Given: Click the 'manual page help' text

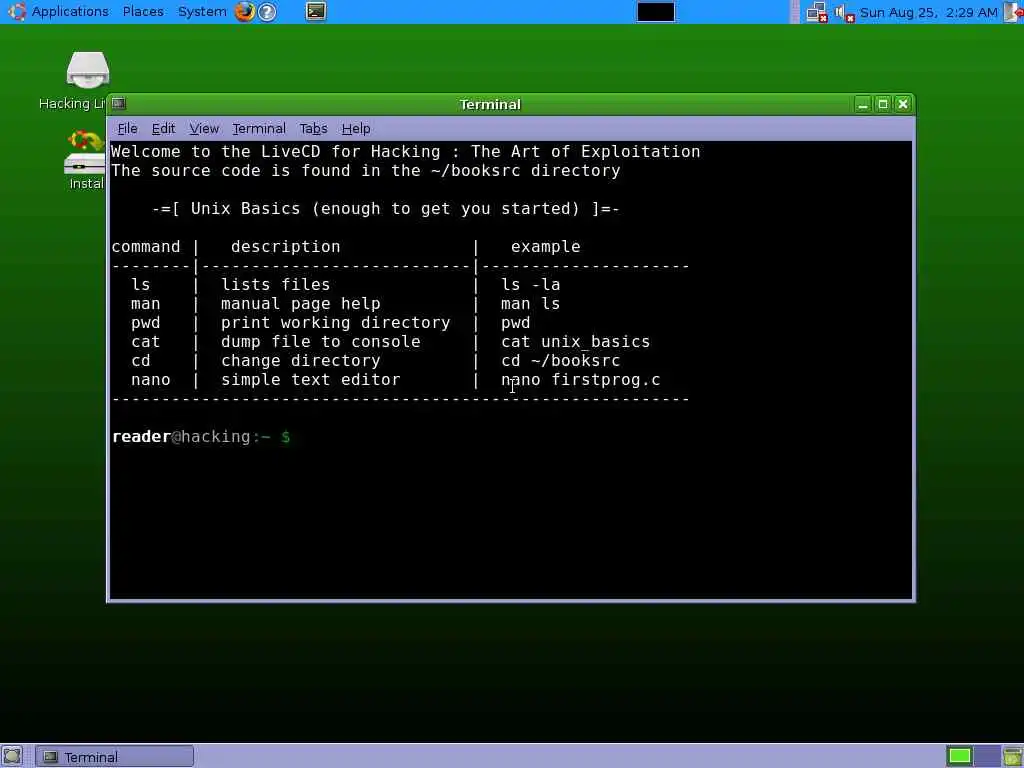Looking at the screenshot, I should point(300,304).
